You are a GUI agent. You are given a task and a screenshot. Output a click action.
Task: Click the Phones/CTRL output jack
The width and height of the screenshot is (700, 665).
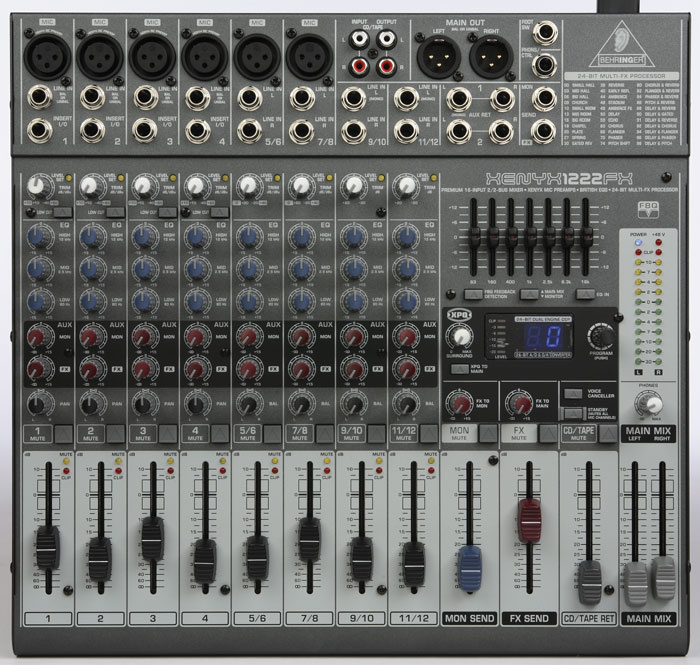[x=544, y=65]
